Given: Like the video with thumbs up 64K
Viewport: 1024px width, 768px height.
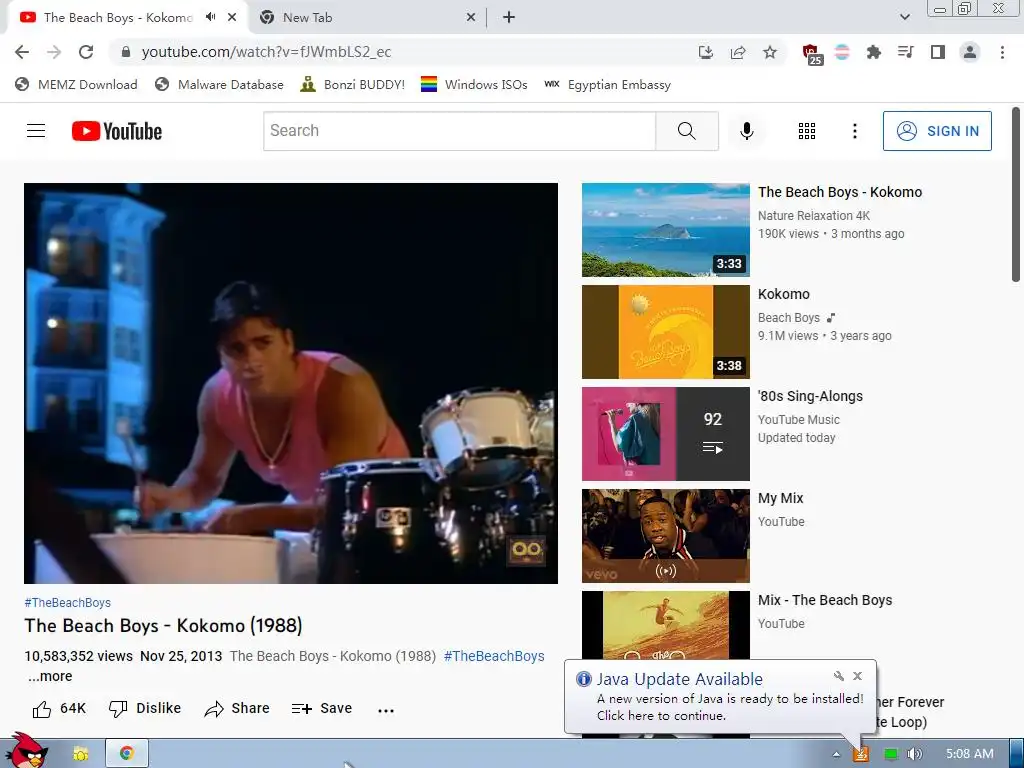Looking at the screenshot, I should [x=59, y=709].
